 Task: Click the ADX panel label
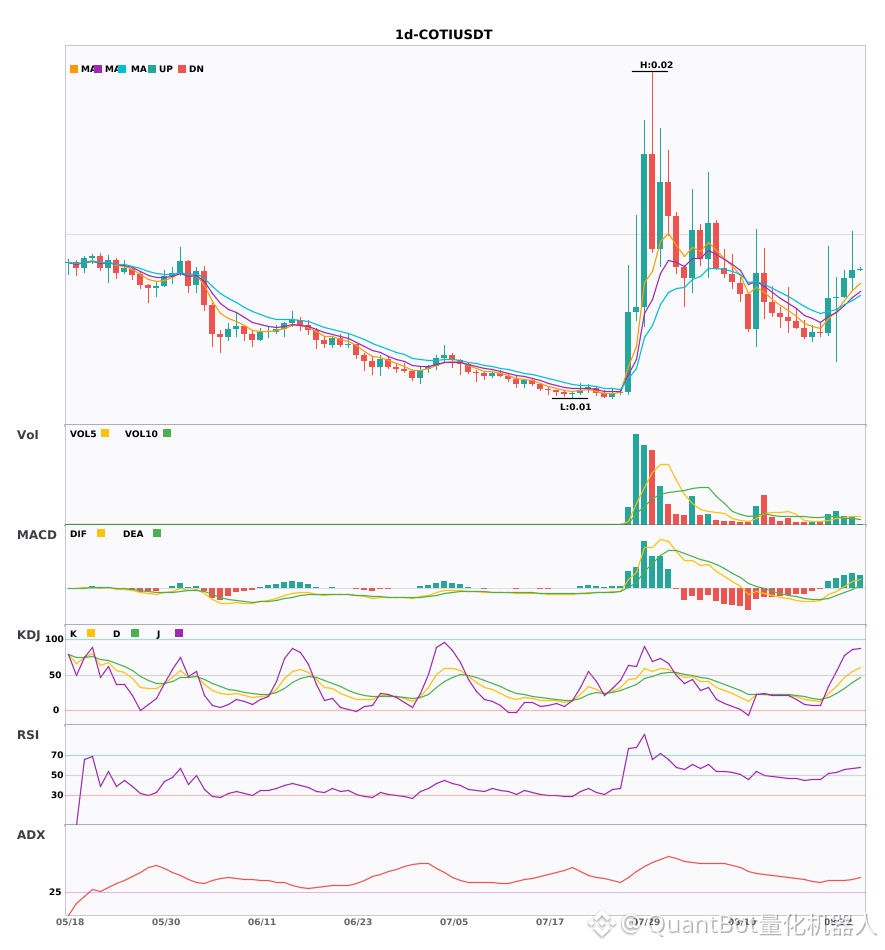(x=31, y=834)
